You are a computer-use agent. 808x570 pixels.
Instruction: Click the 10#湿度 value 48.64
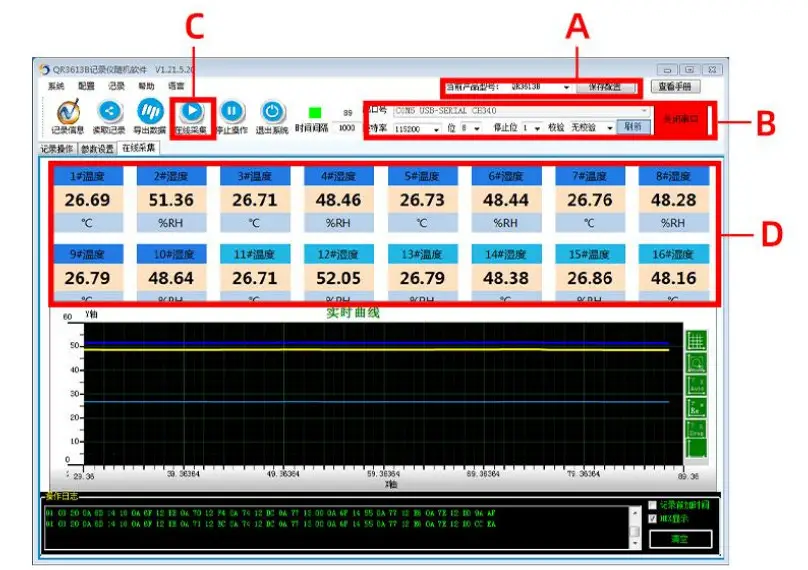[x=171, y=278]
